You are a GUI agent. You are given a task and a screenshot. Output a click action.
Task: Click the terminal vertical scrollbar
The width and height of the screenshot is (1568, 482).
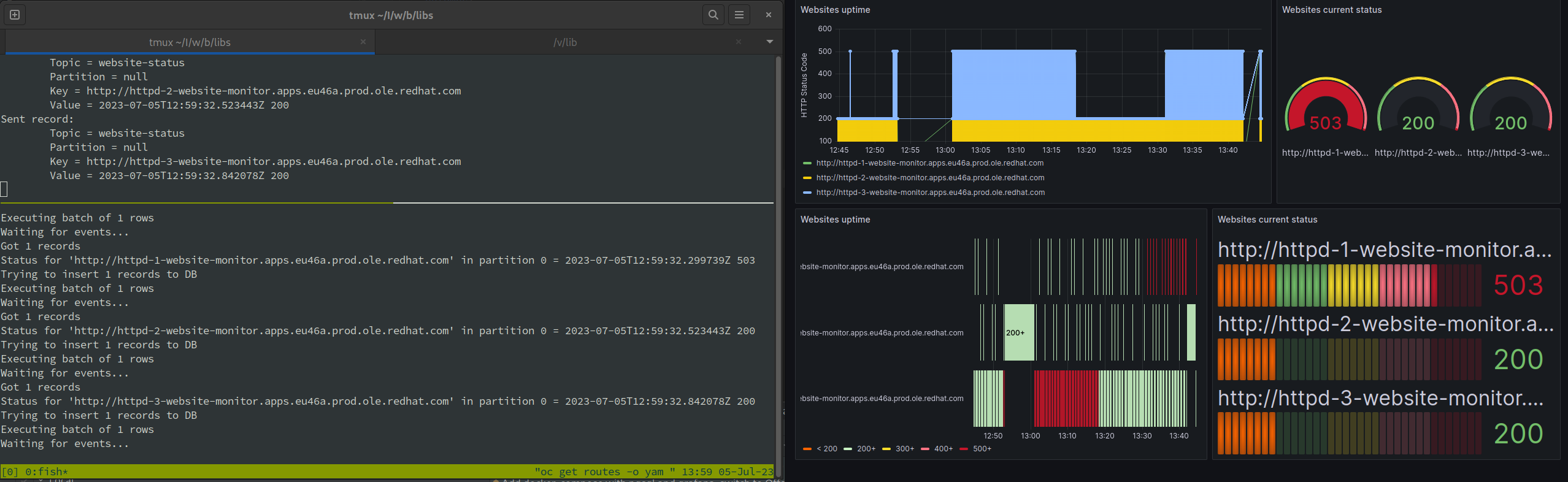point(778,258)
